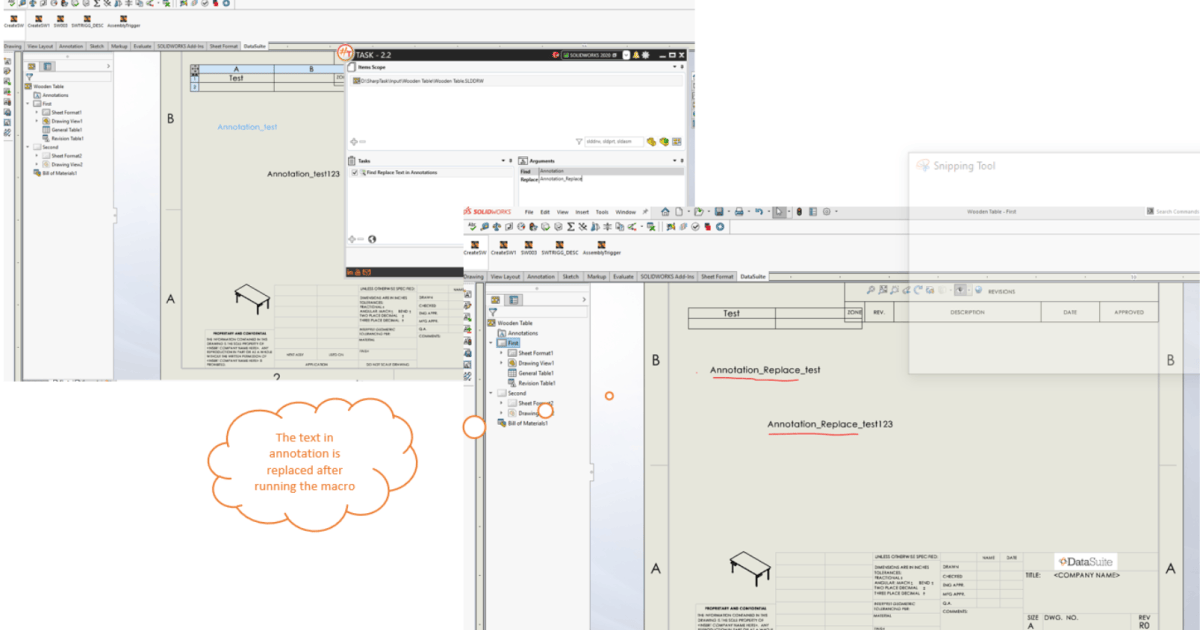
Task: Open SOLIDWORKS 2020 version dropdown in TASK dialog
Action: click(626, 55)
